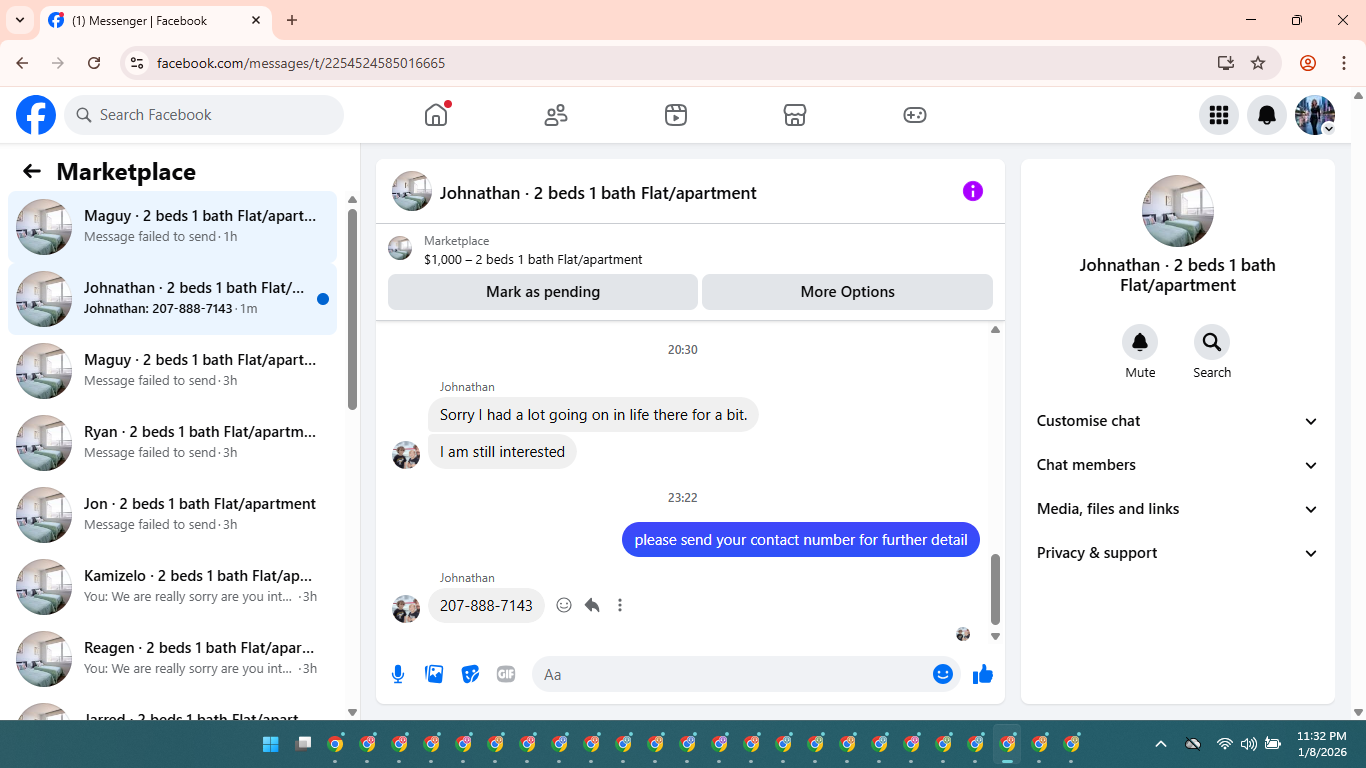Screen dimensions: 1366x768
Task: Reload the Facebook page
Action: (x=94, y=63)
